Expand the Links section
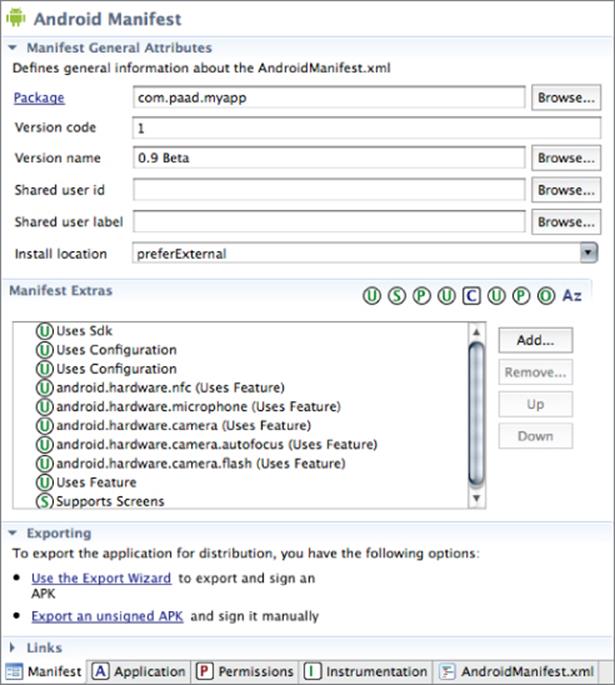The image size is (615, 685). click(x=12, y=647)
